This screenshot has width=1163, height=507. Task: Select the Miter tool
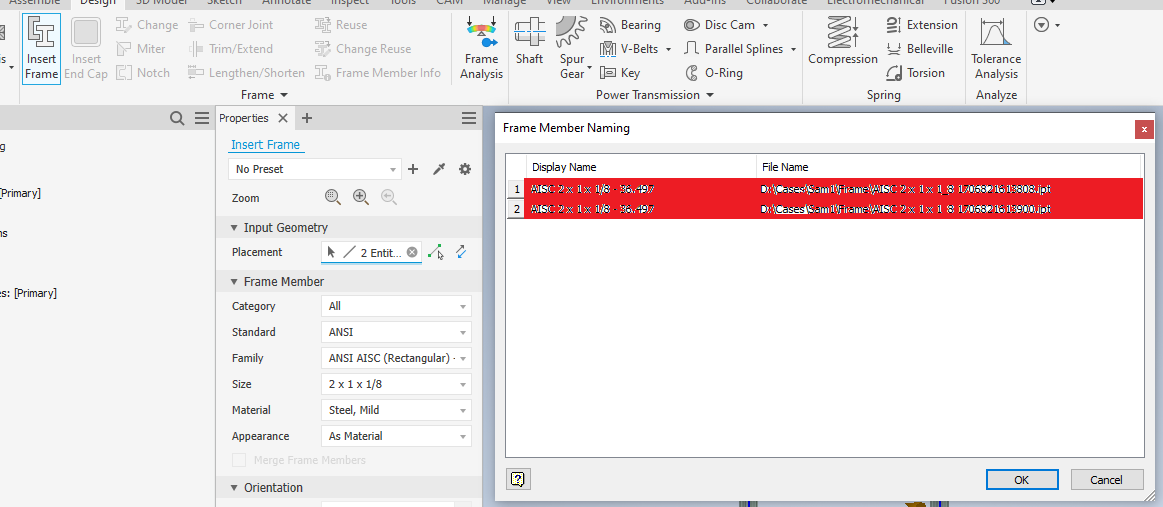coord(141,49)
